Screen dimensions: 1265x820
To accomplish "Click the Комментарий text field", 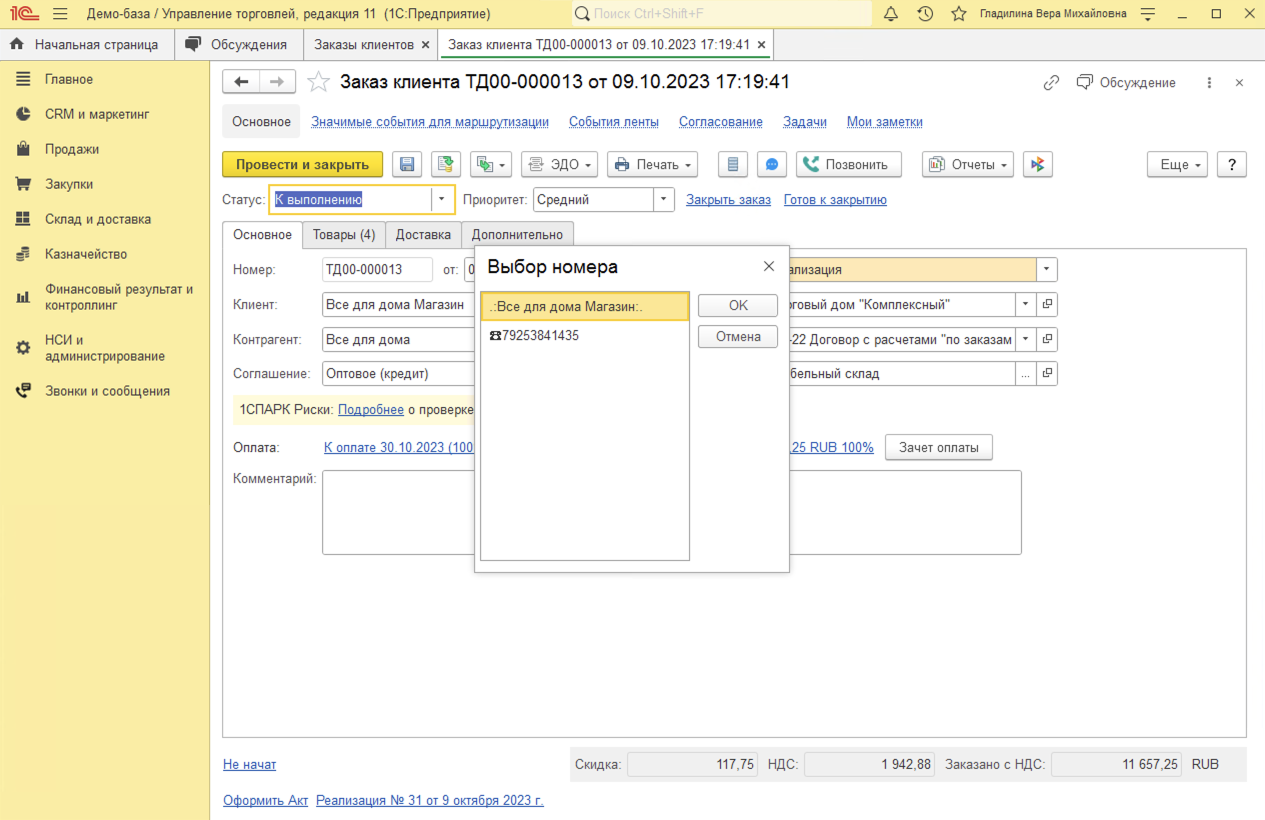I will point(400,512).
